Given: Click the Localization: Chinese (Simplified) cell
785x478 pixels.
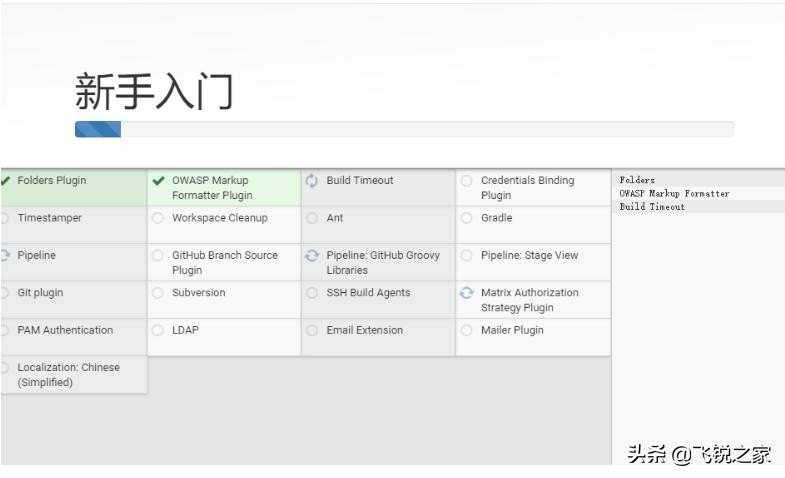Looking at the screenshot, I should click(x=68, y=375).
